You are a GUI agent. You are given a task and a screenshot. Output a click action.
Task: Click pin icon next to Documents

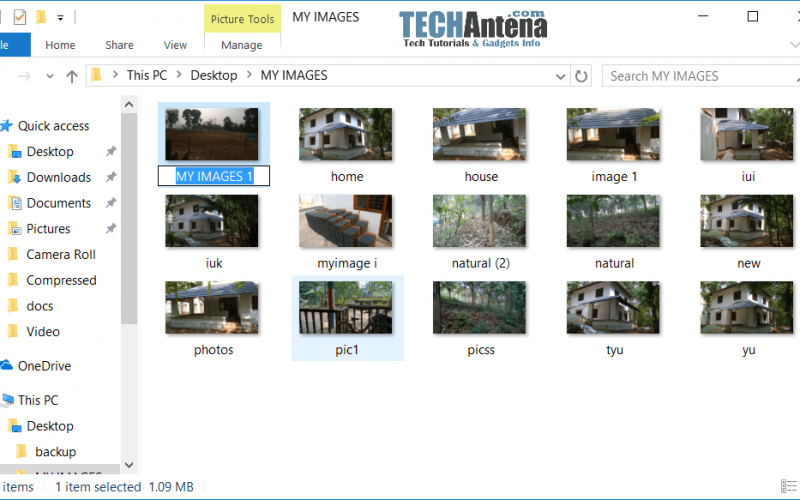click(111, 203)
